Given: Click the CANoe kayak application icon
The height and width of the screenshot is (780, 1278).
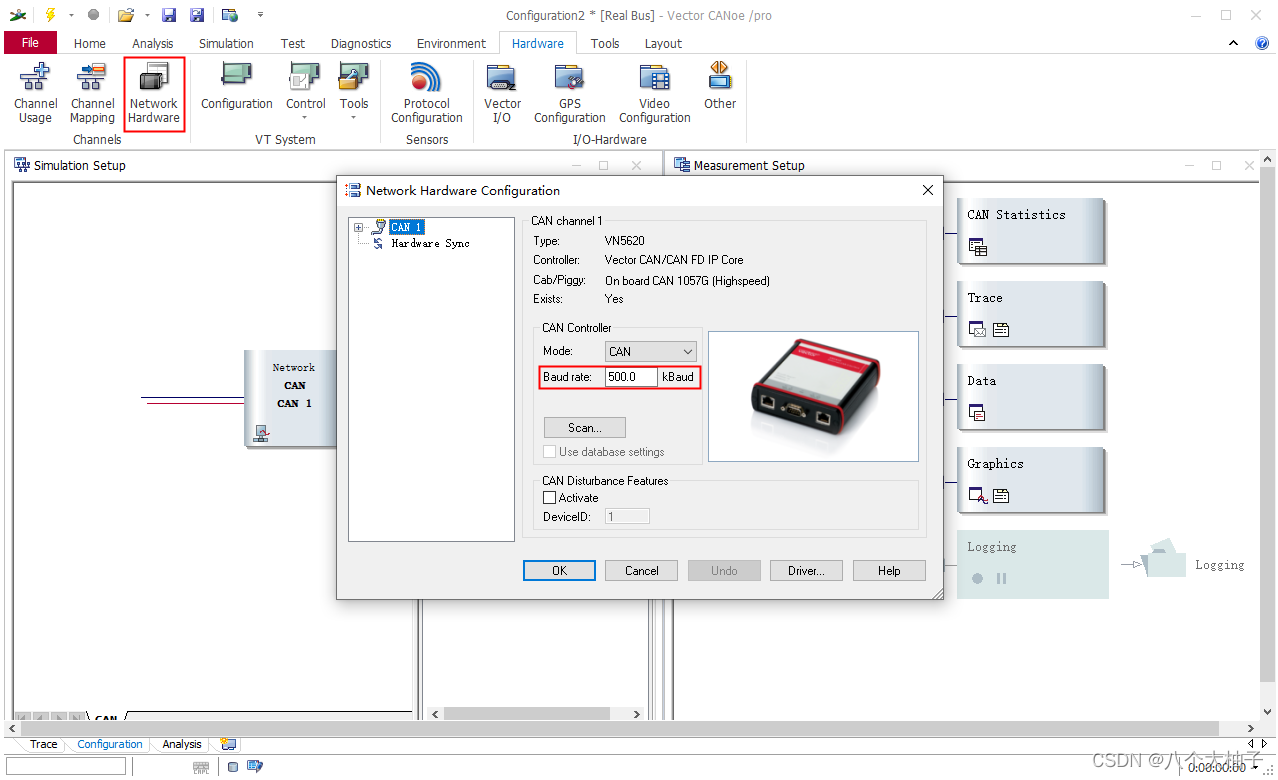Looking at the screenshot, I should (18, 15).
